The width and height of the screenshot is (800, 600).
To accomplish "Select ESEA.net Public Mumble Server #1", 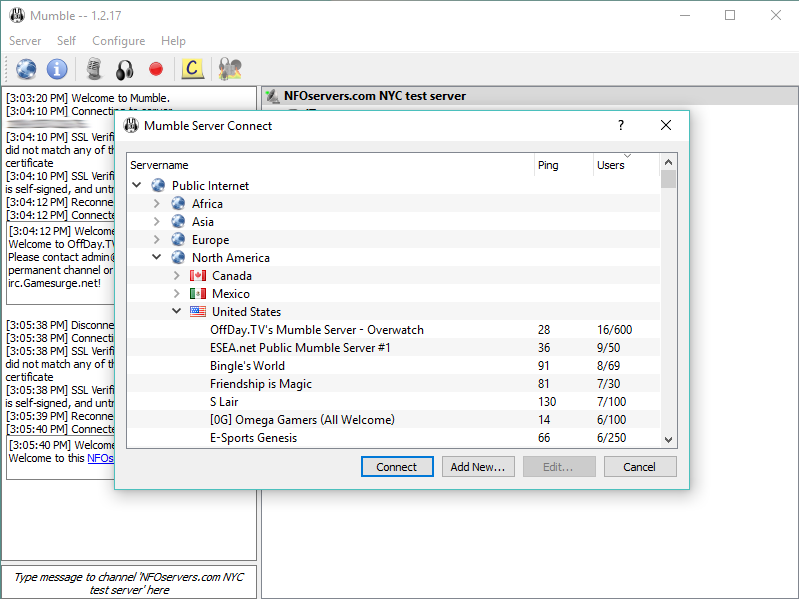I will click(x=300, y=347).
